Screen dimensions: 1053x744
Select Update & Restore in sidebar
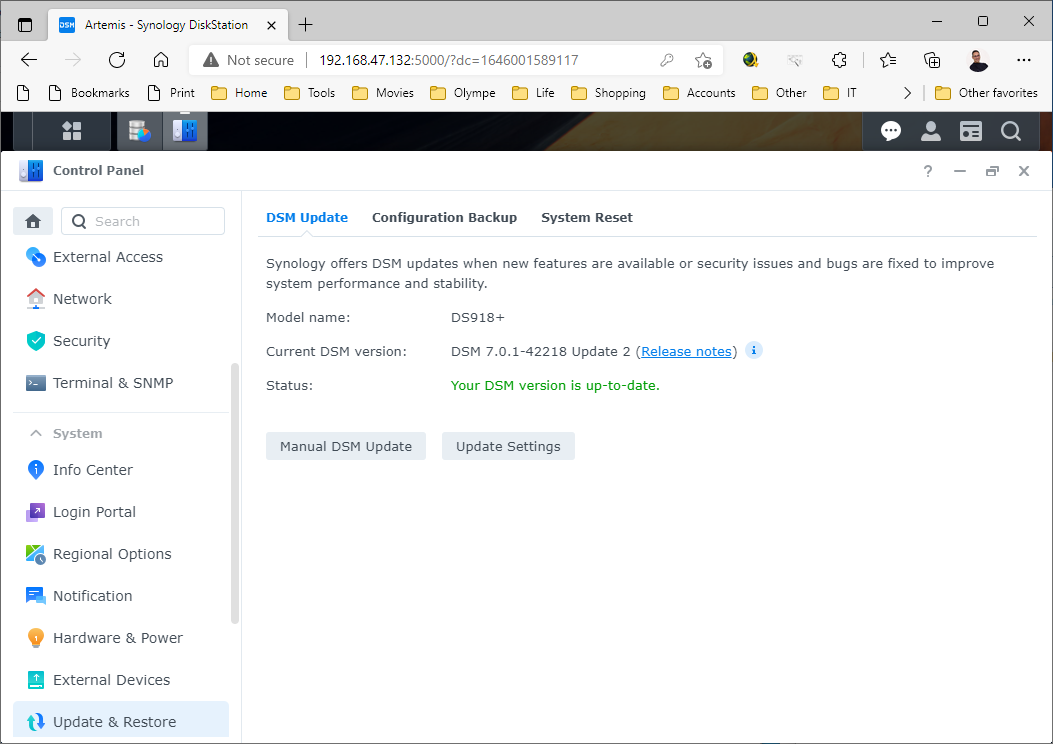point(121,722)
